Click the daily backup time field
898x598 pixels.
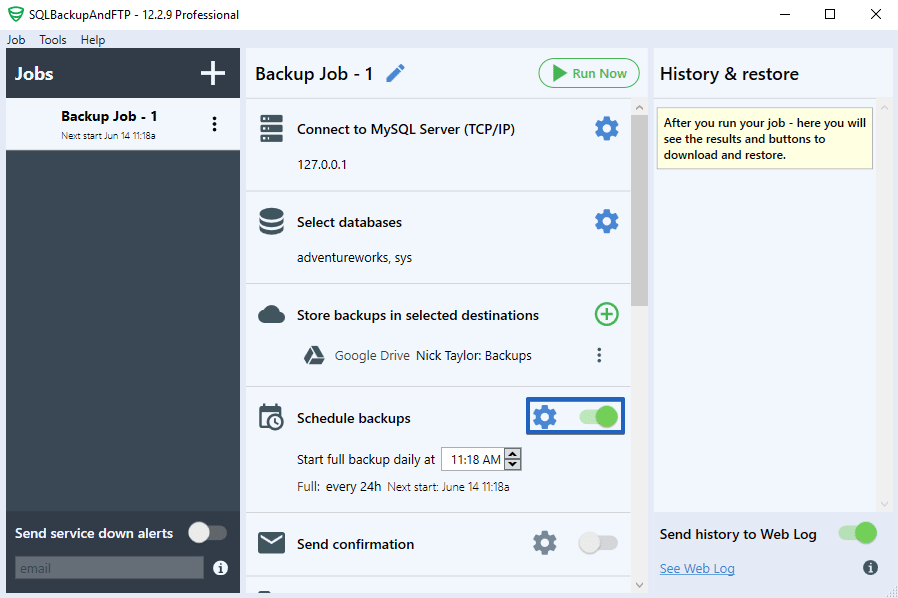(474, 459)
